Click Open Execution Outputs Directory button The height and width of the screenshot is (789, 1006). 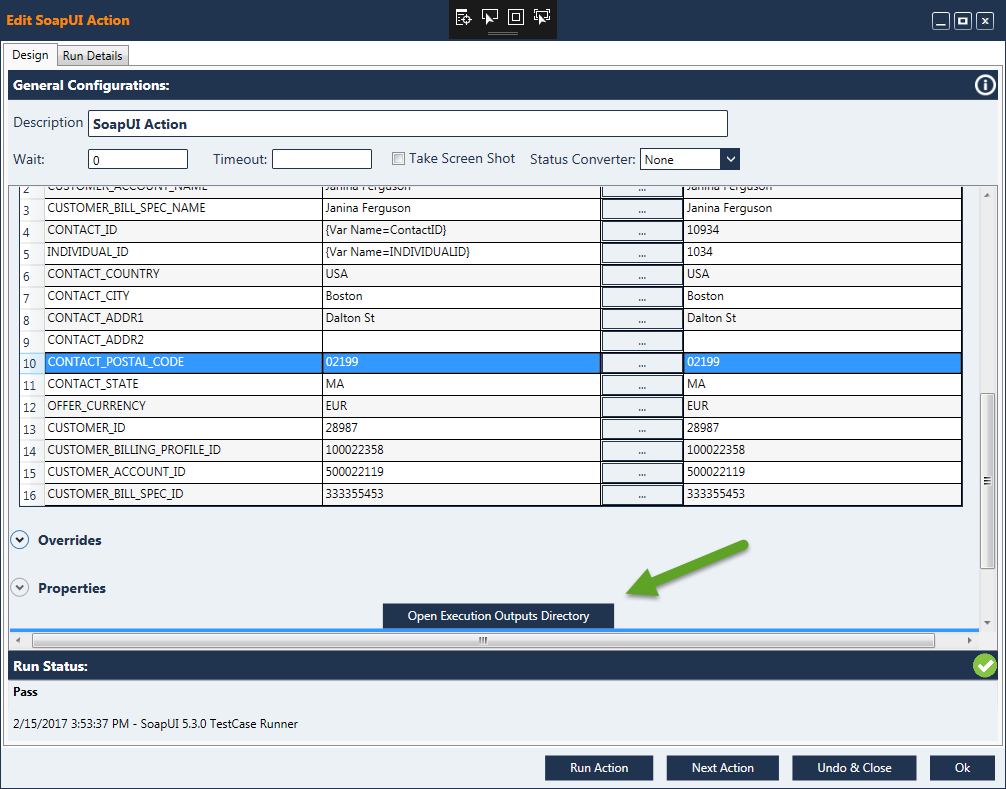[x=499, y=616]
